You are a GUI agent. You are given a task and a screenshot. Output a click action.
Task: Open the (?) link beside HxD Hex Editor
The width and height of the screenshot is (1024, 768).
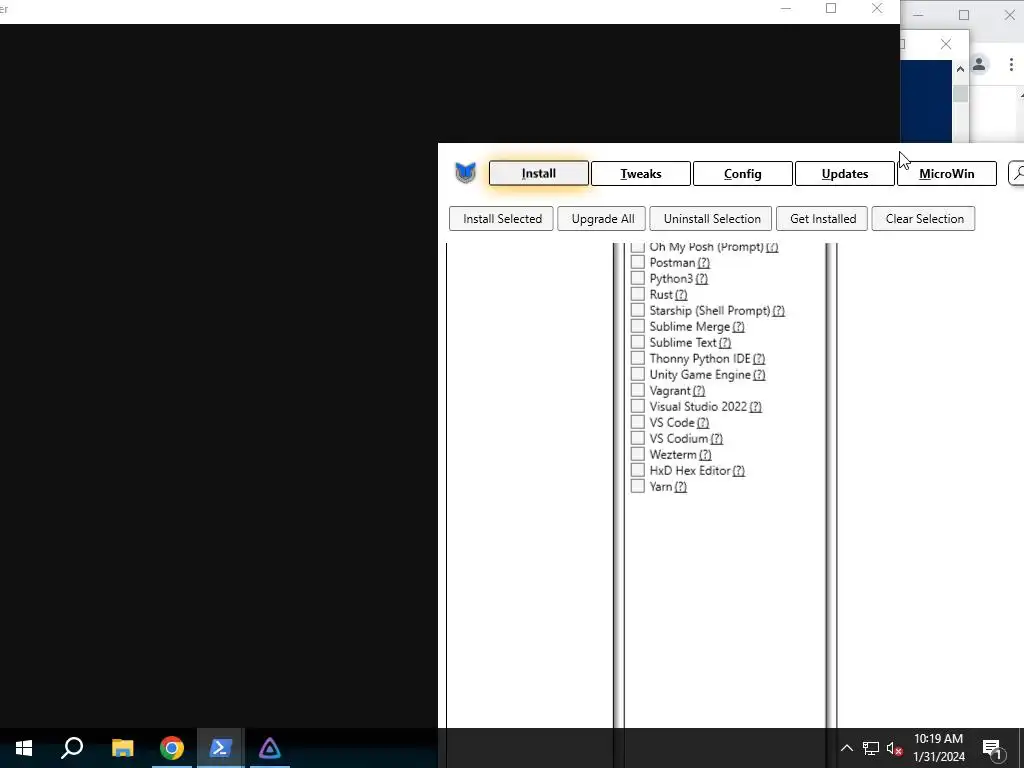[x=738, y=471]
